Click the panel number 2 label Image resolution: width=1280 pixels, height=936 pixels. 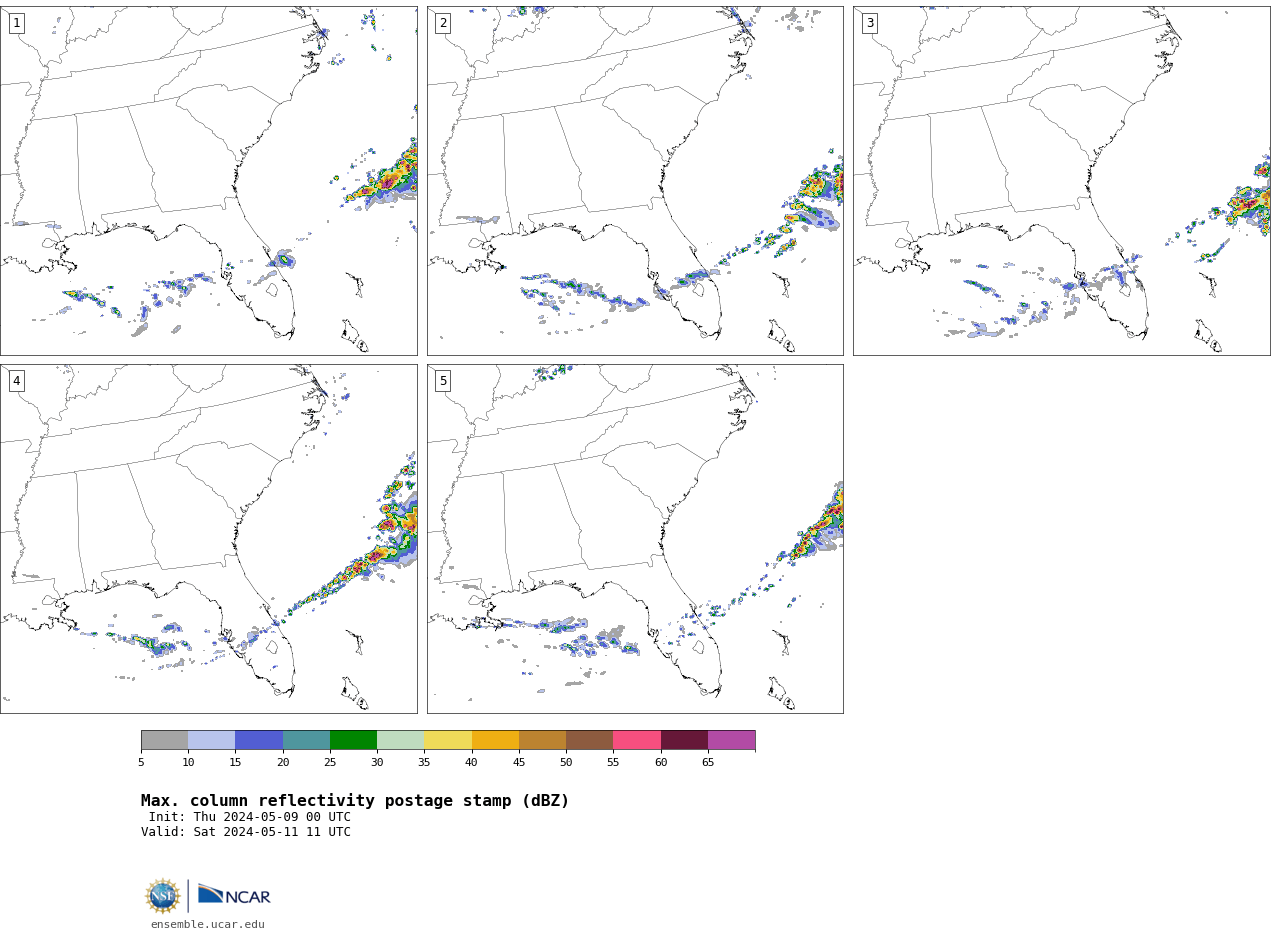(x=443, y=23)
